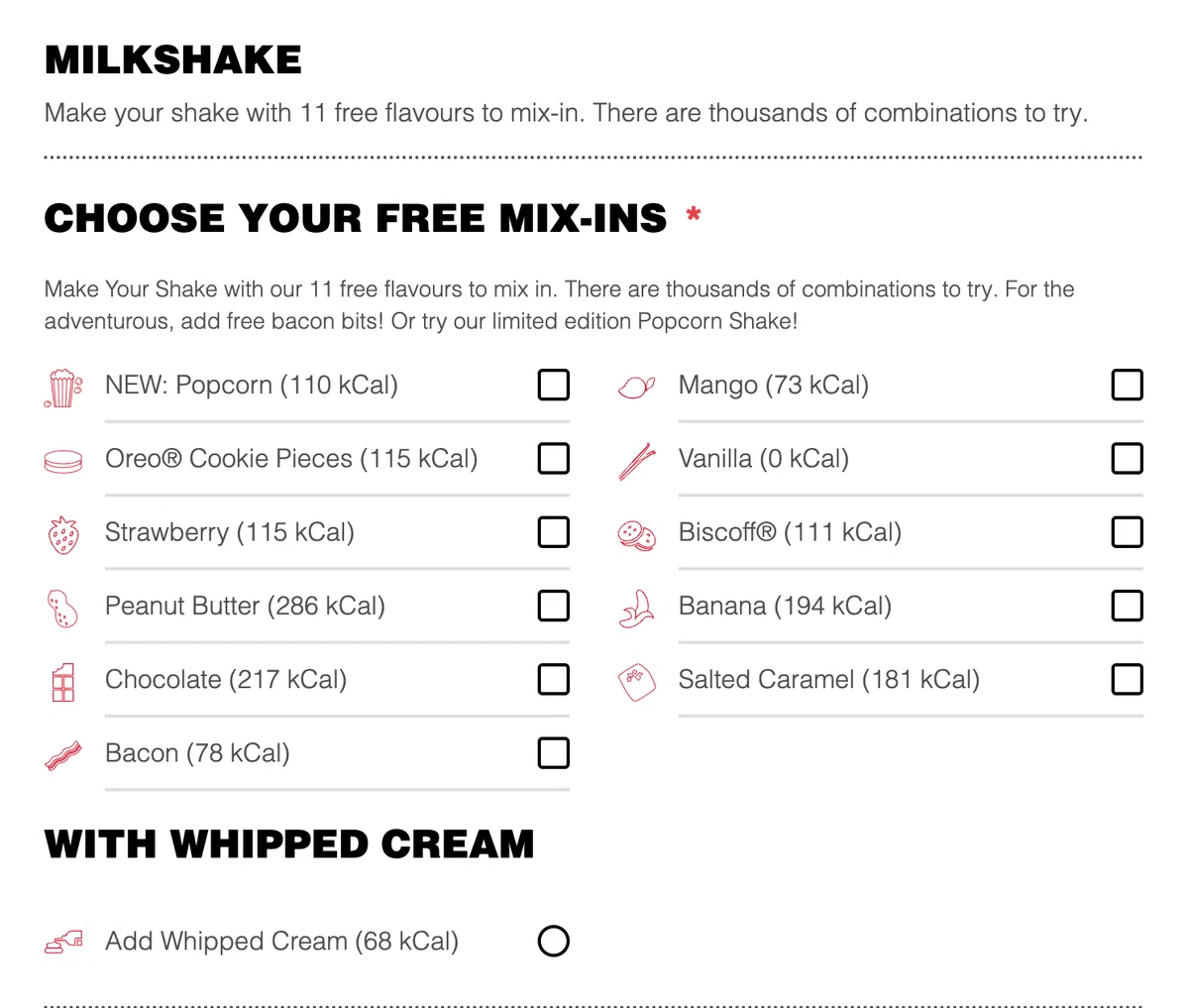
Task: Click the chocolate bar icon
Action: click(x=62, y=682)
